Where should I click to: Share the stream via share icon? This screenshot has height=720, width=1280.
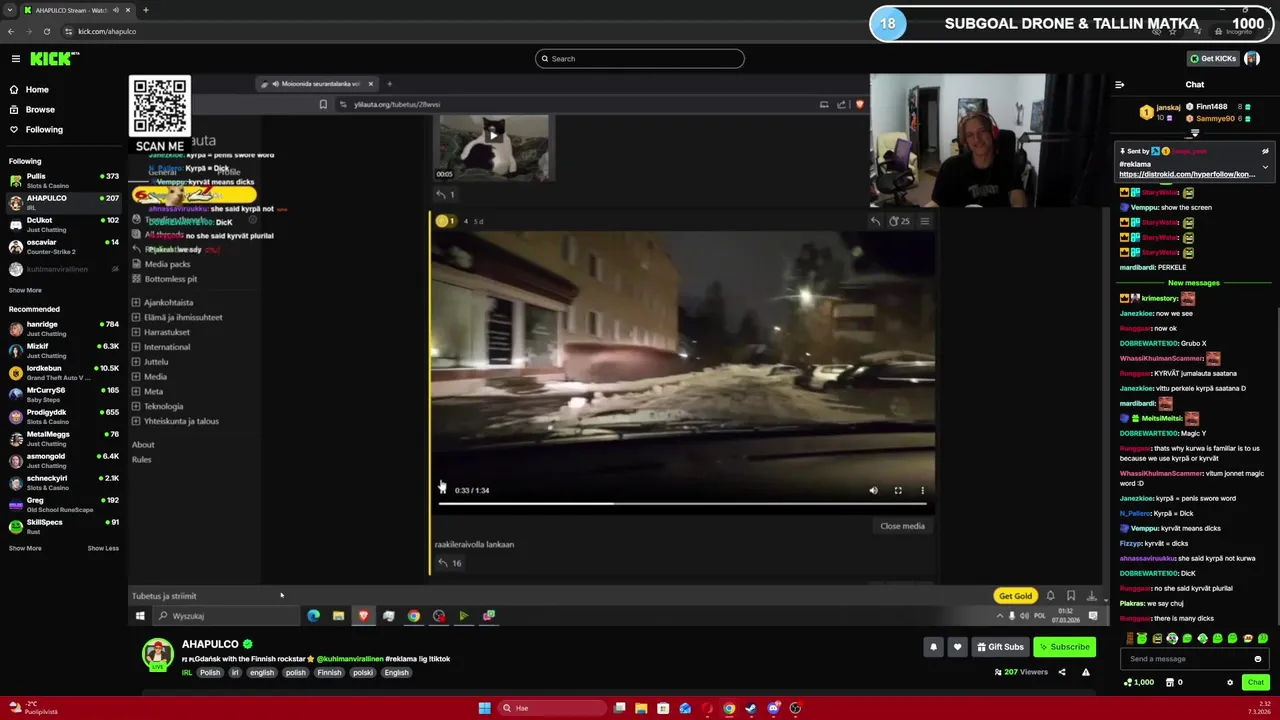(1062, 672)
